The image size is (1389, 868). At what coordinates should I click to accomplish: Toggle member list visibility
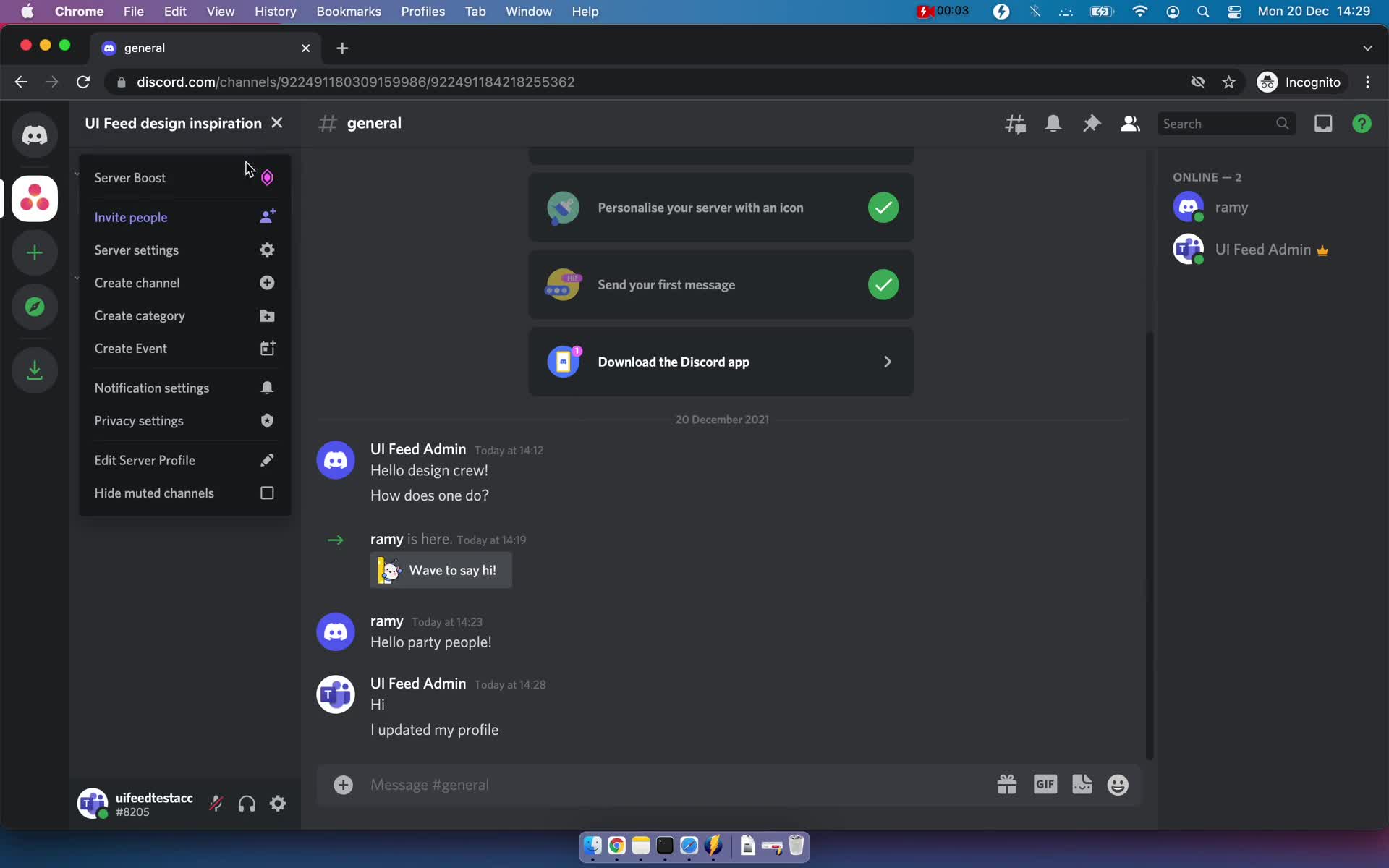point(1130,124)
